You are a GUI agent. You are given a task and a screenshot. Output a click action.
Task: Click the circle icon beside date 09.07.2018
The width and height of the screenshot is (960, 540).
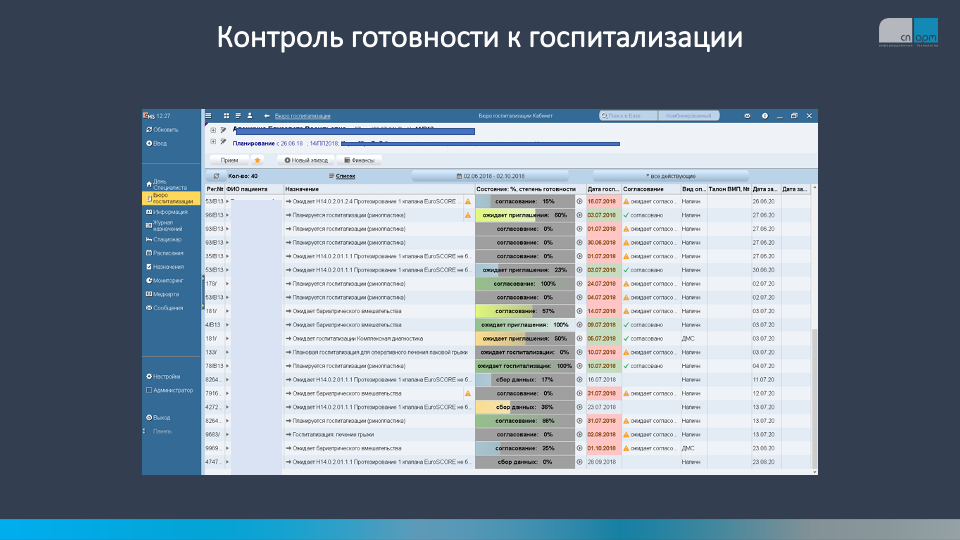coord(579,324)
